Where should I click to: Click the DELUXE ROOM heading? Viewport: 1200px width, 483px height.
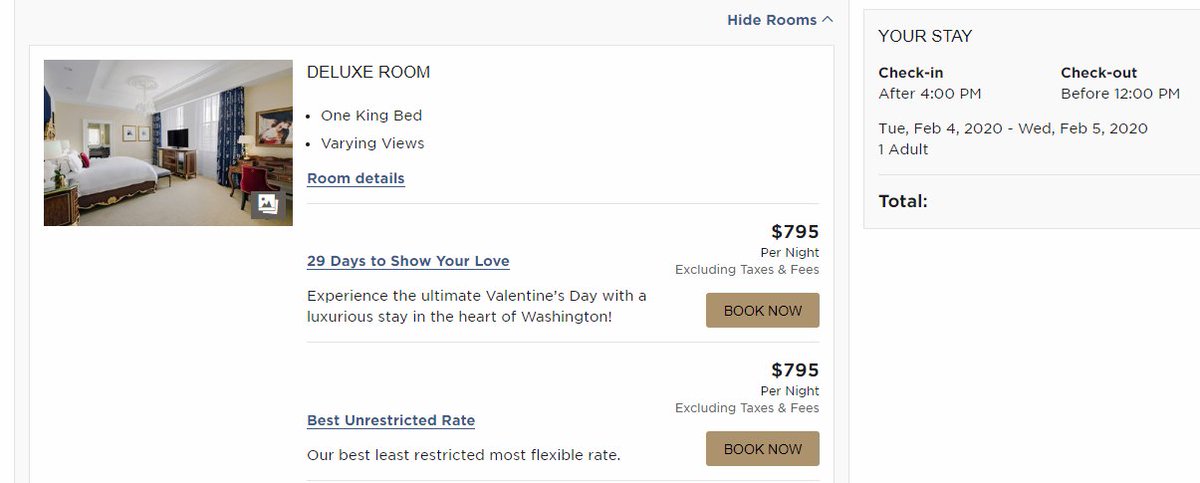click(368, 72)
